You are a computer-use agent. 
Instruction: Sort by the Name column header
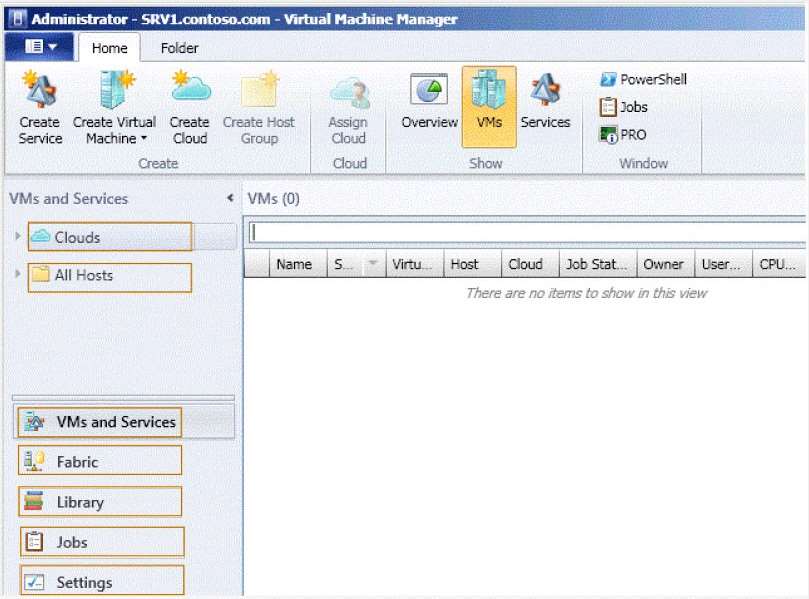click(x=298, y=264)
